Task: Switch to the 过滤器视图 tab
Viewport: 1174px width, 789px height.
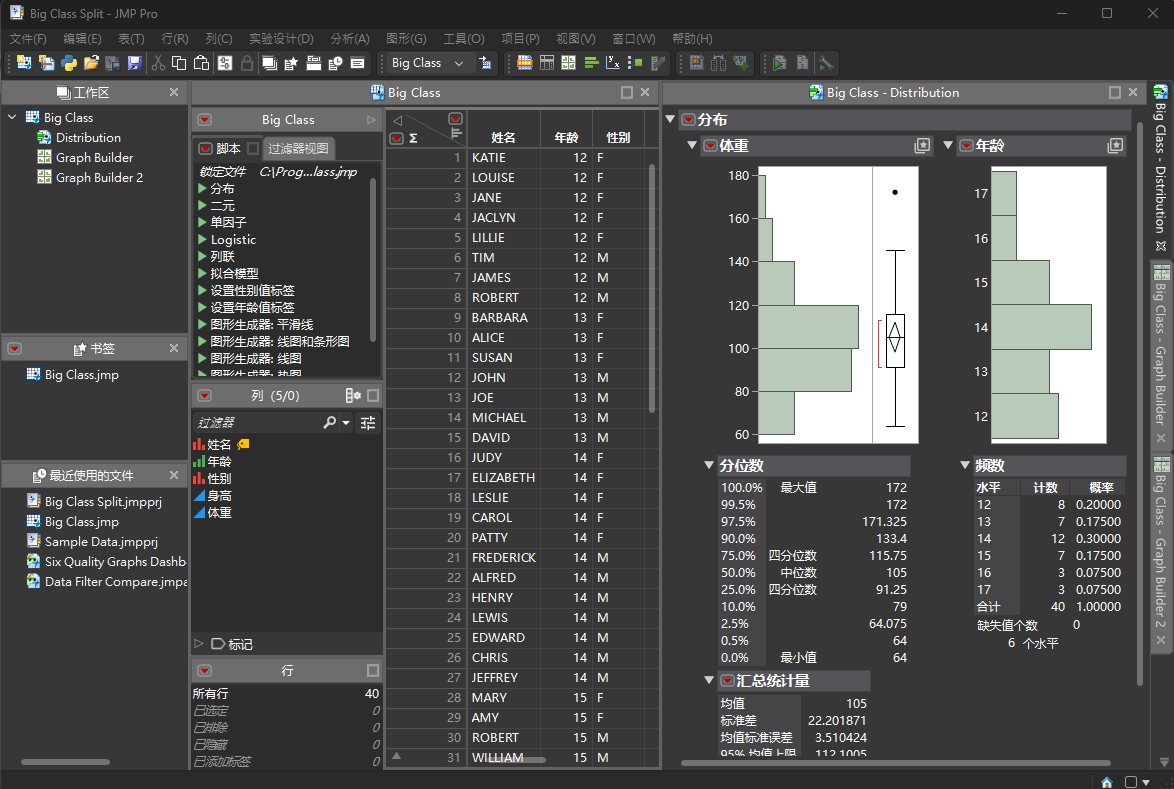Action: tap(298, 148)
